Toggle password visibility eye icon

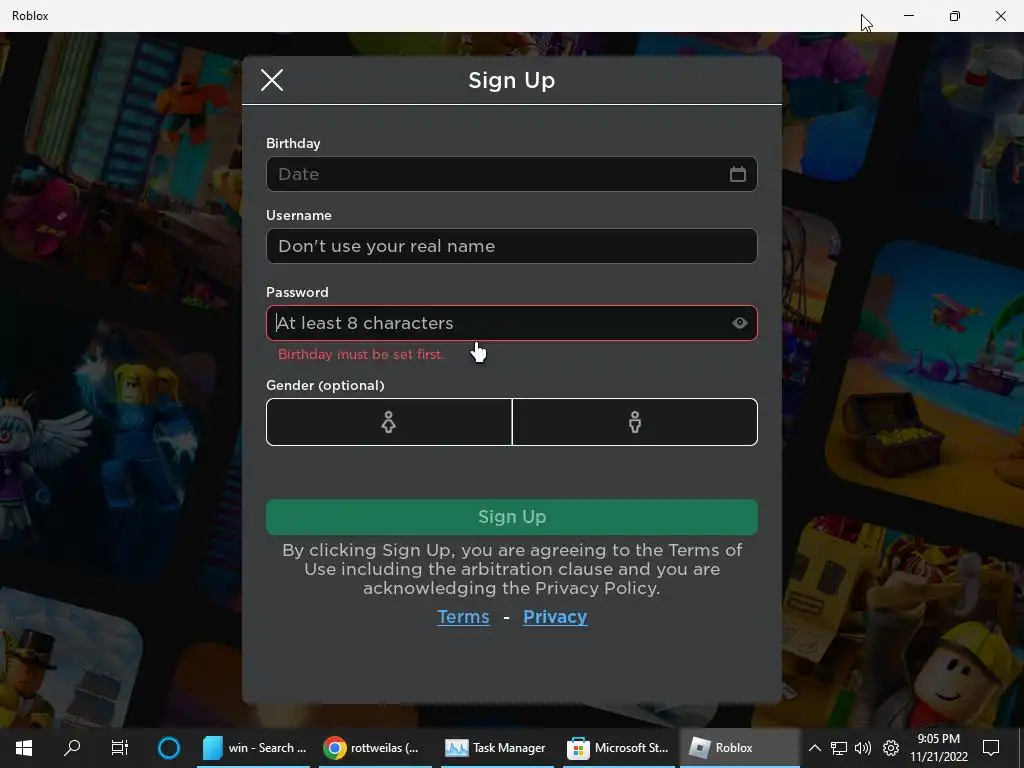(739, 323)
